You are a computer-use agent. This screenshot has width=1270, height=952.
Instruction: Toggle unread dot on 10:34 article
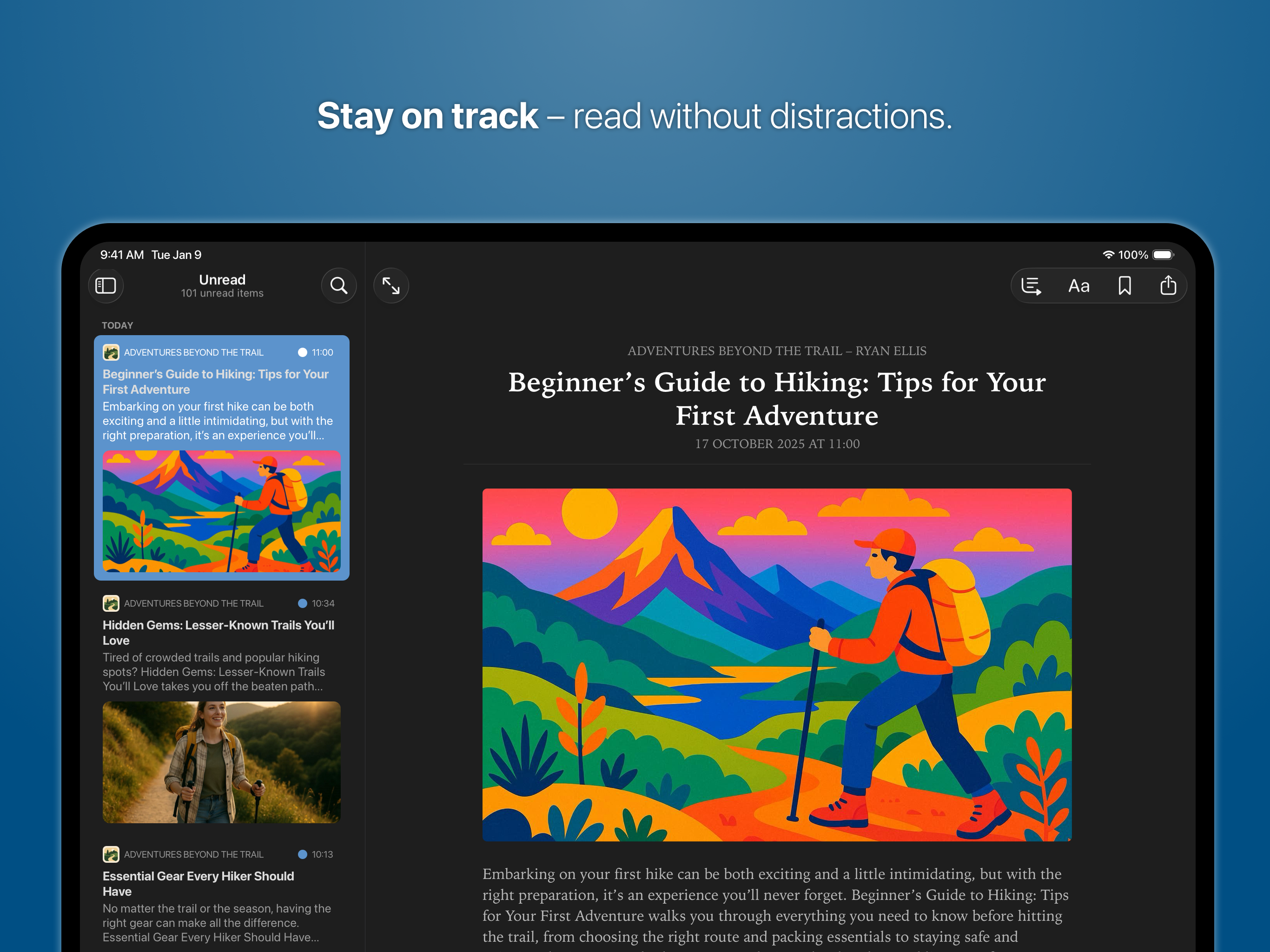point(303,603)
